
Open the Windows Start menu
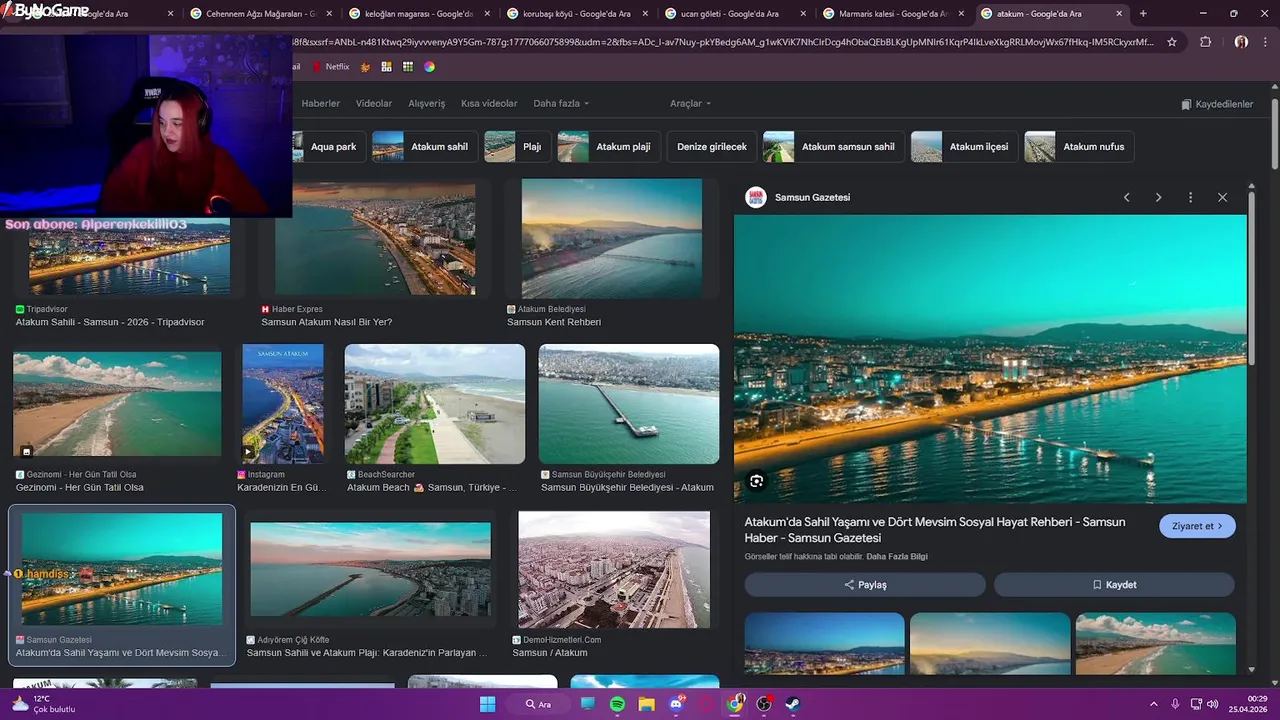tap(487, 704)
